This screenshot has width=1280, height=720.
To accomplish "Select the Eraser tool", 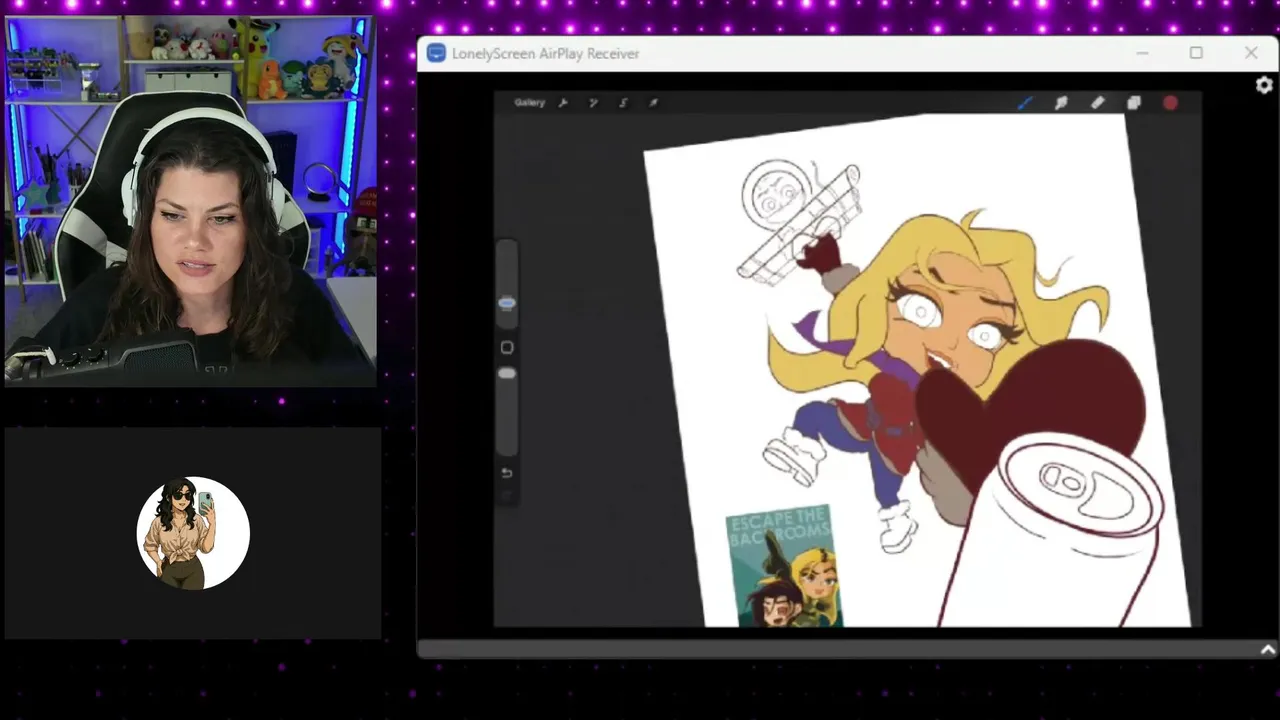I will coord(1097,102).
